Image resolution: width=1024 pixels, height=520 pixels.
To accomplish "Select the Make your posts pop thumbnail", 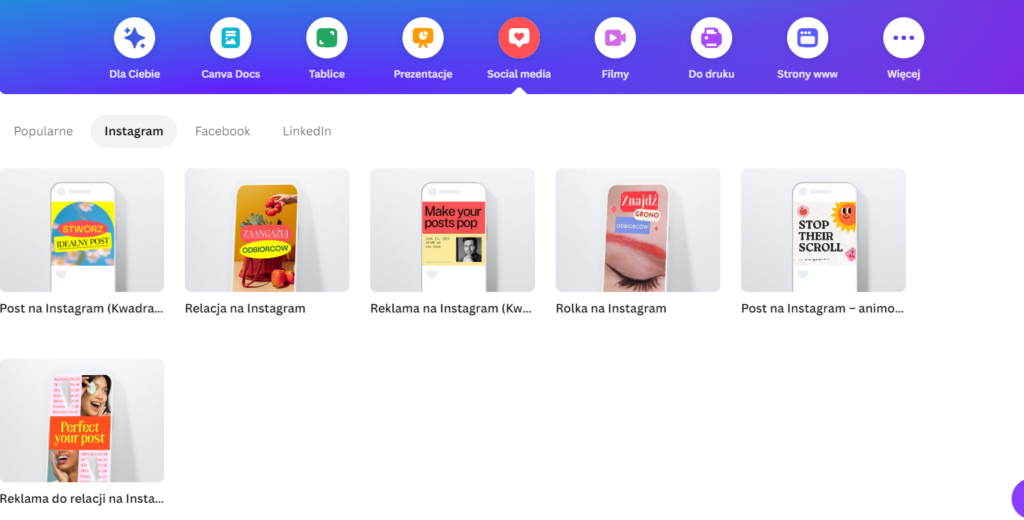I will coord(452,230).
